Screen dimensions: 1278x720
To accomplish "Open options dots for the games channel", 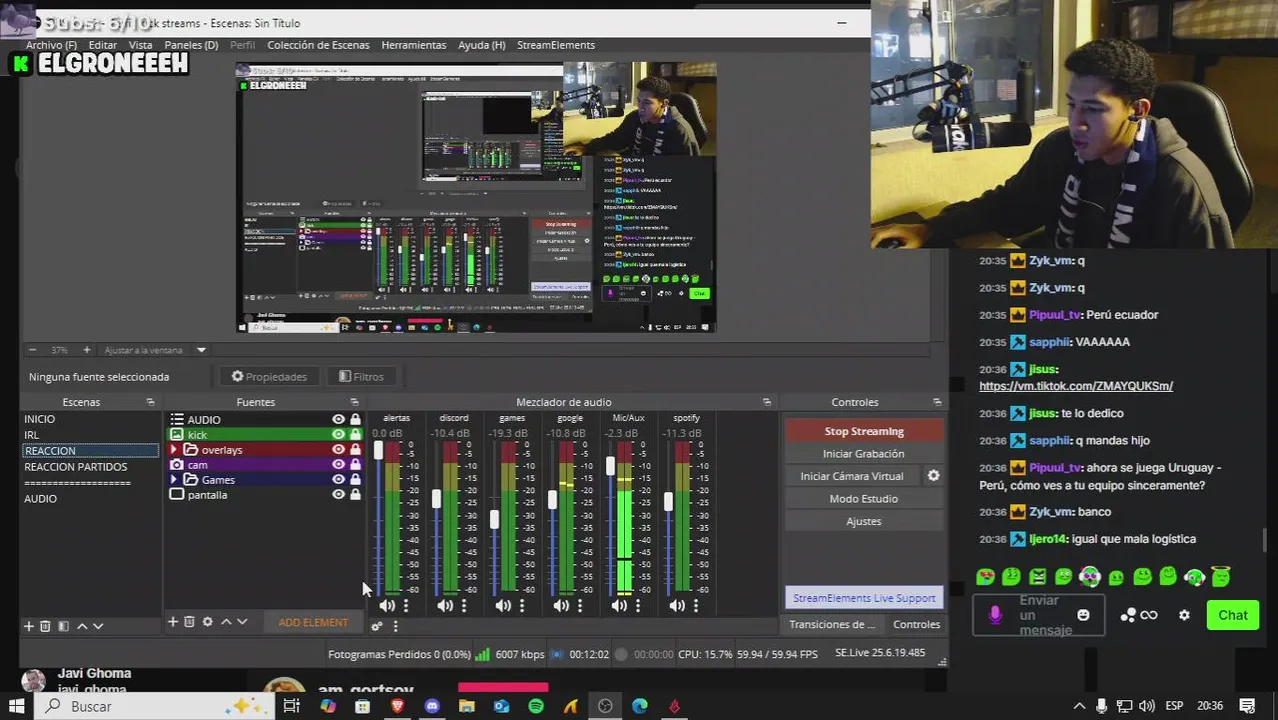I will point(522,605).
